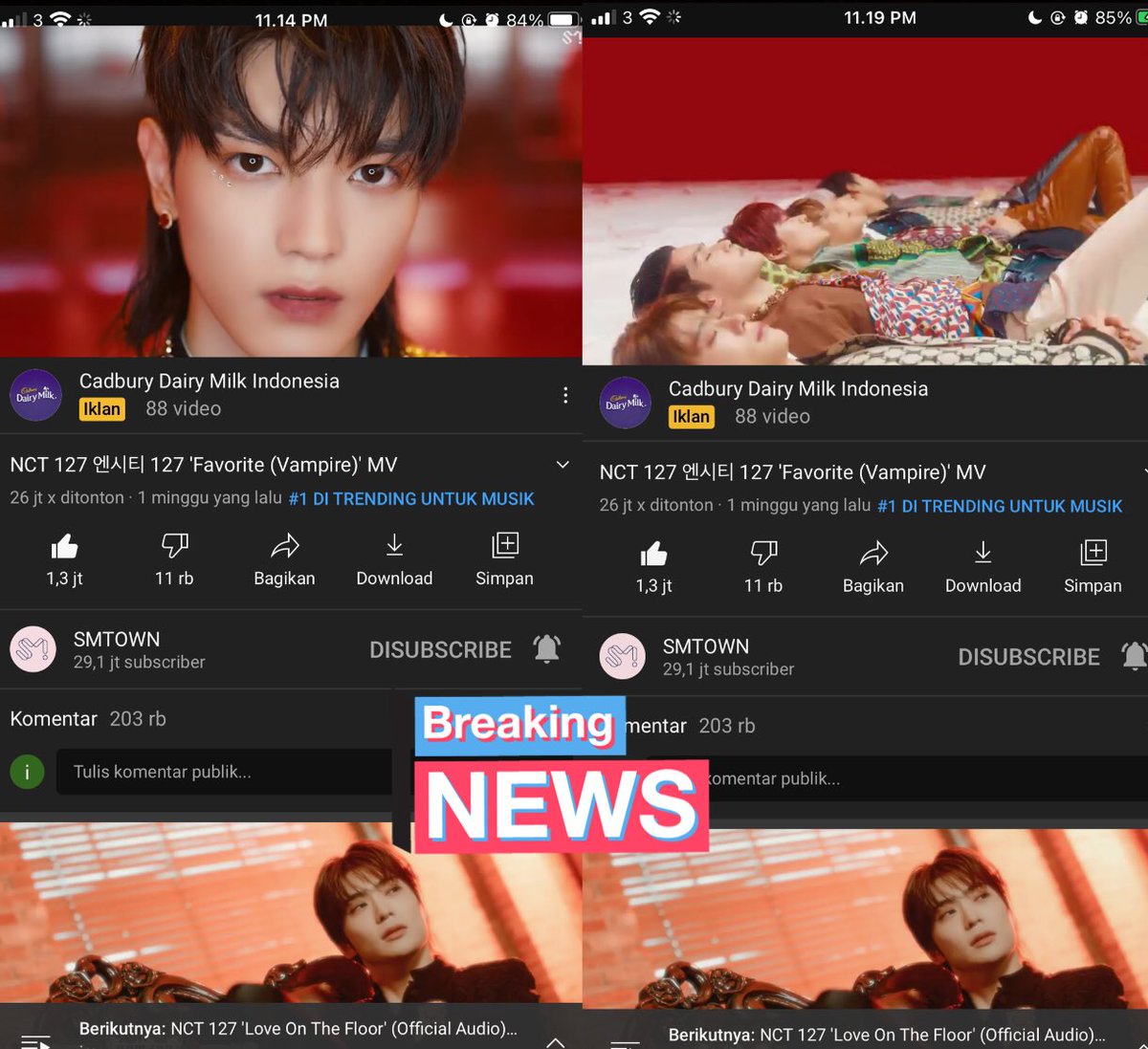
Task: Tap the NCT 127 video title in left screenshot
Action: pos(204,465)
